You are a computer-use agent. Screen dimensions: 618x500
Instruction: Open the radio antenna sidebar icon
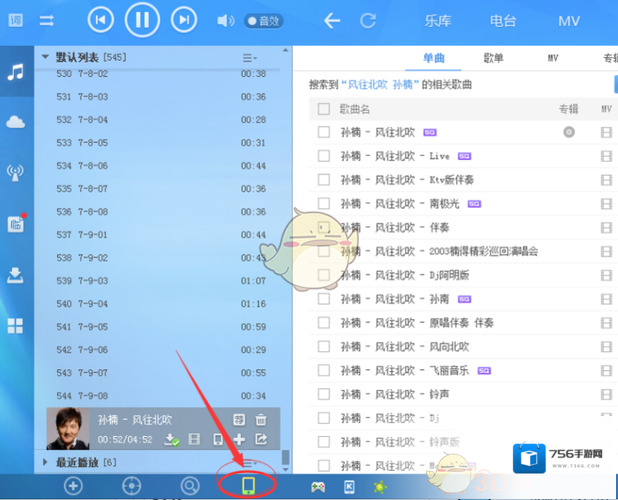pos(15,173)
